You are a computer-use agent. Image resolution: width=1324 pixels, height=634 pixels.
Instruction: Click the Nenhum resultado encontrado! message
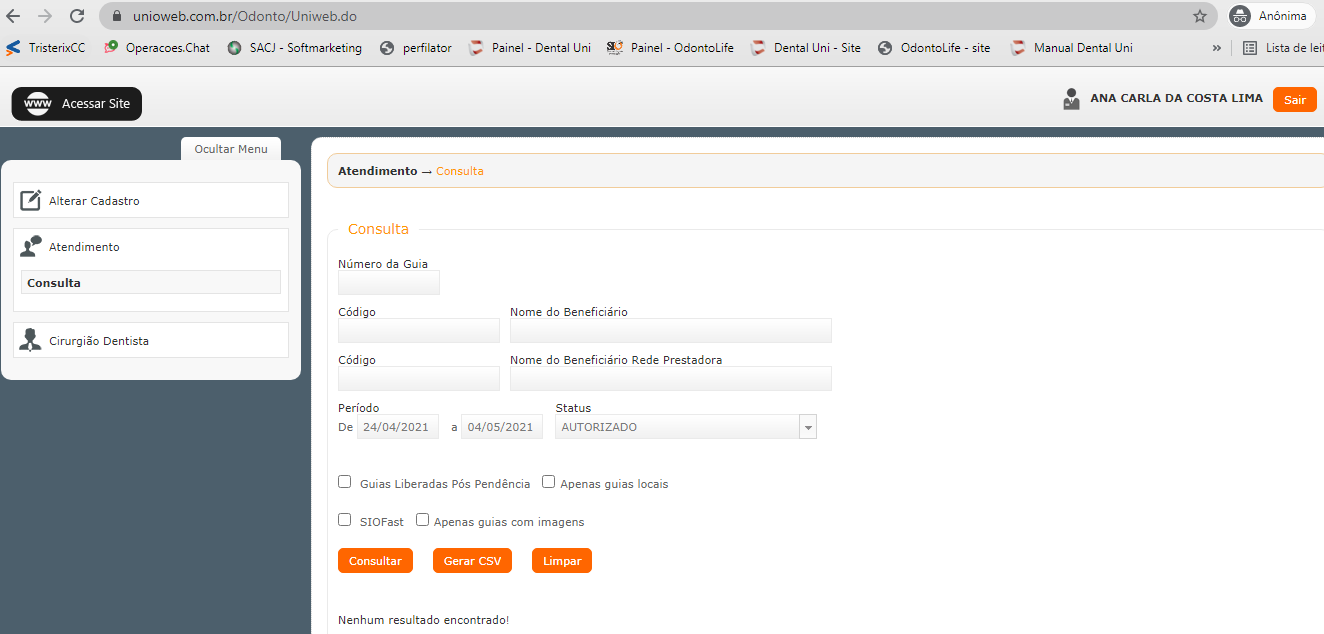(424, 620)
